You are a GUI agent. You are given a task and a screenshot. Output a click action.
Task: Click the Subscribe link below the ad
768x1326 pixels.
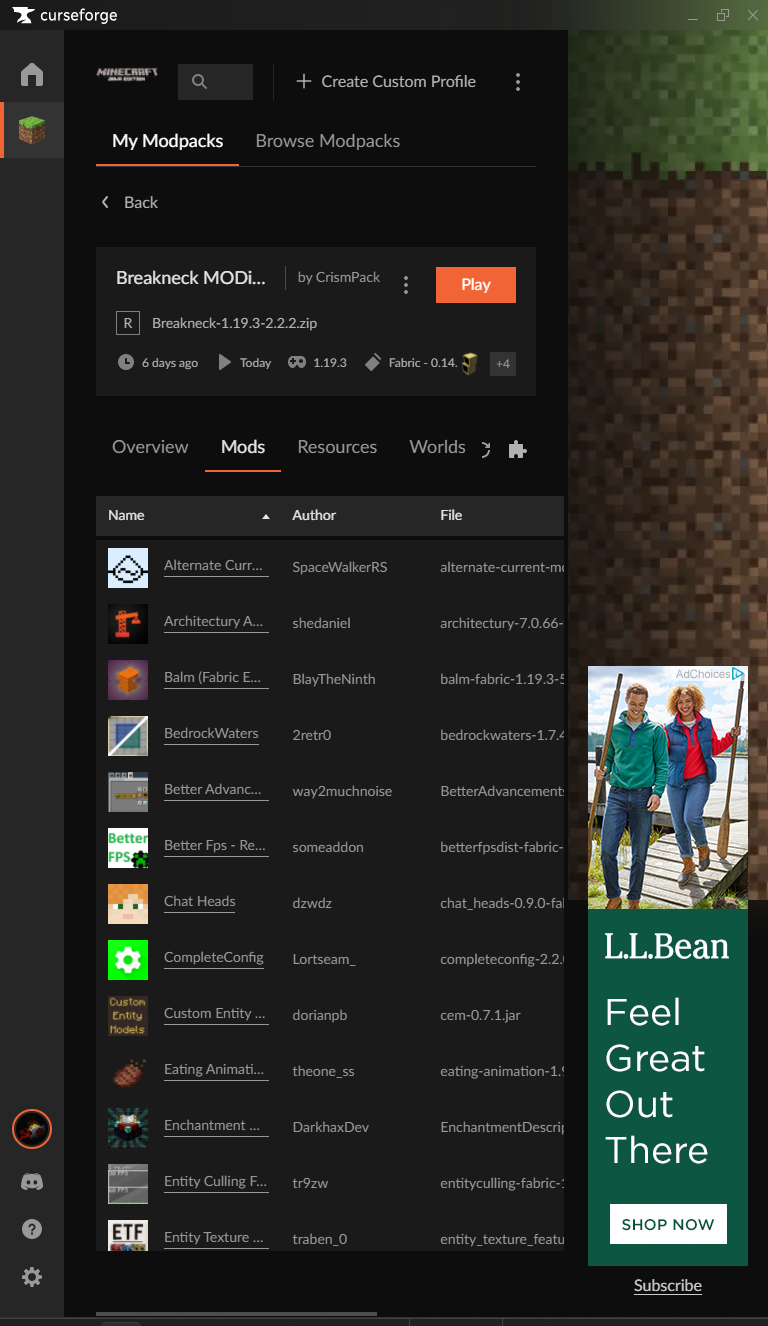coord(667,1286)
